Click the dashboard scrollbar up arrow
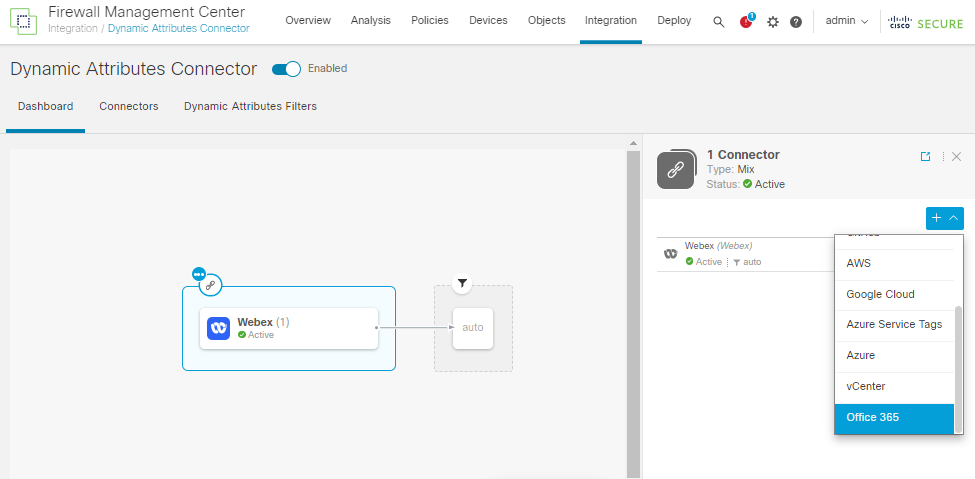Image resolution: width=975 pixels, height=479 pixels. [x=633, y=144]
